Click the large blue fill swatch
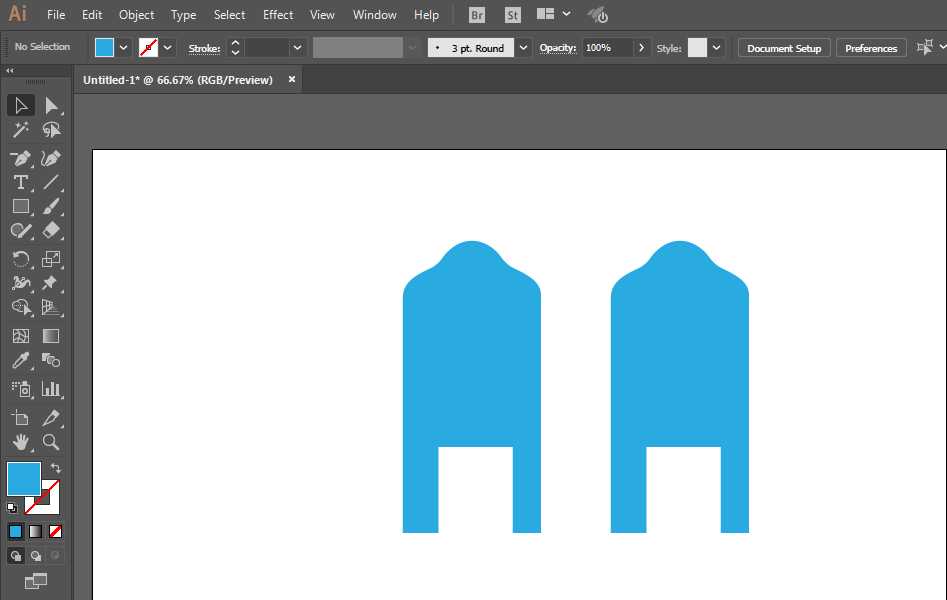947x600 pixels. [x=24, y=478]
